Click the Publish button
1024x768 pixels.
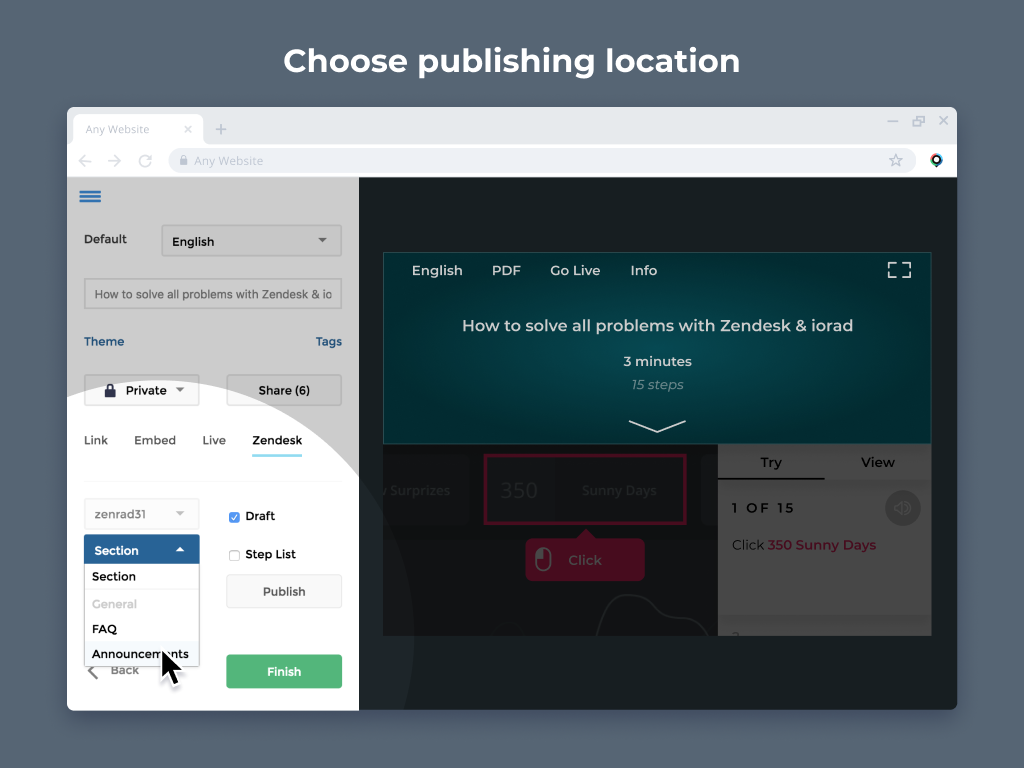pos(284,592)
